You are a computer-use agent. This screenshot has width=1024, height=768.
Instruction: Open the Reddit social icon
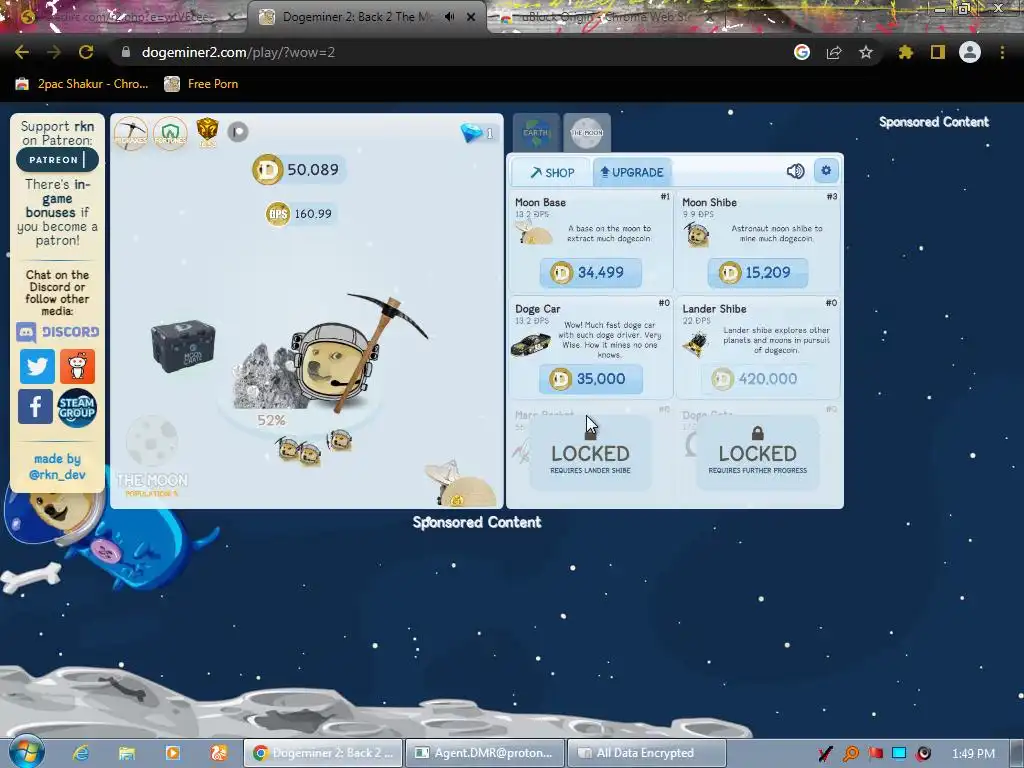pyautogui.click(x=77, y=366)
